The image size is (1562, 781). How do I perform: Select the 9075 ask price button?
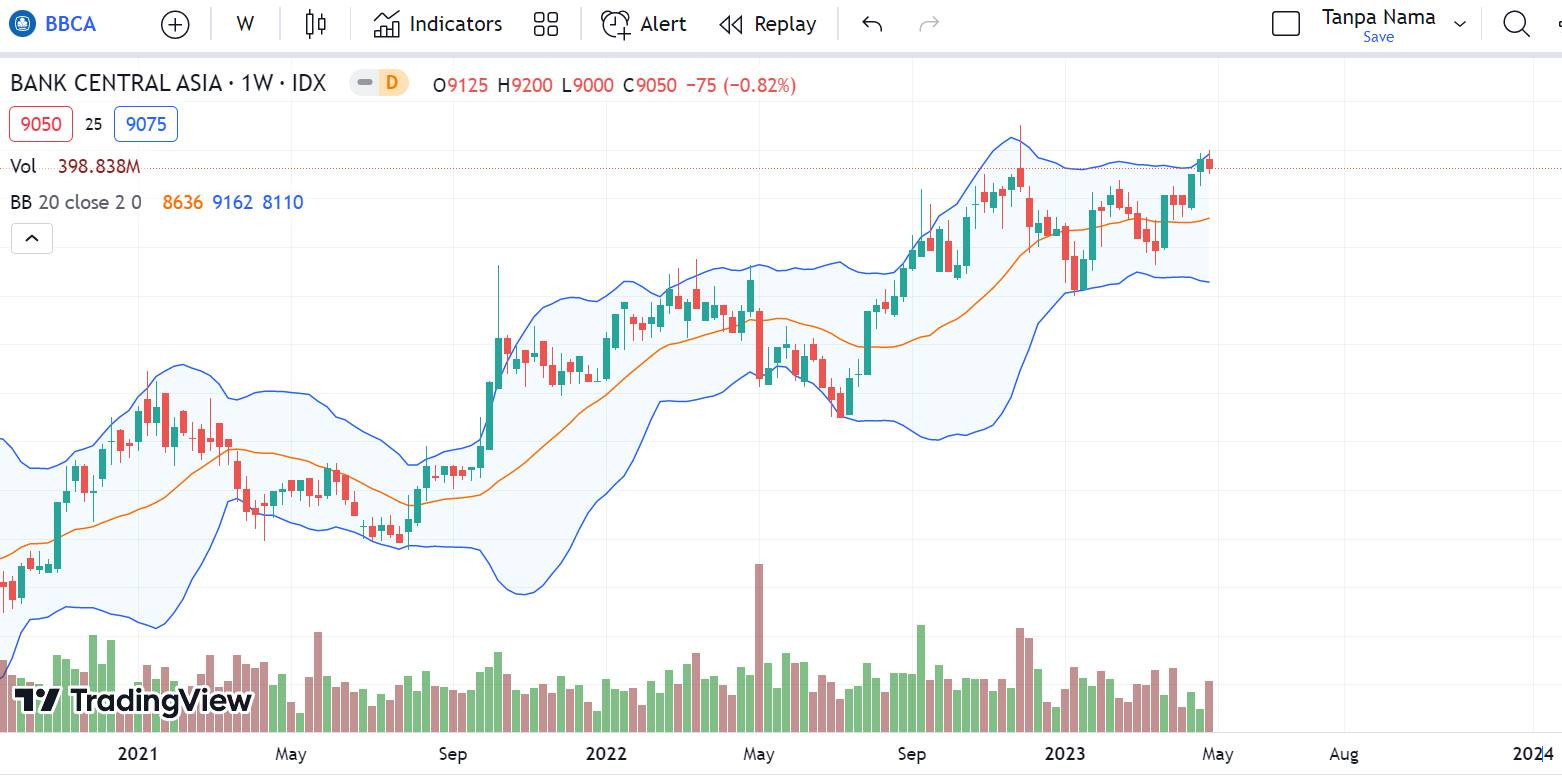click(x=146, y=123)
